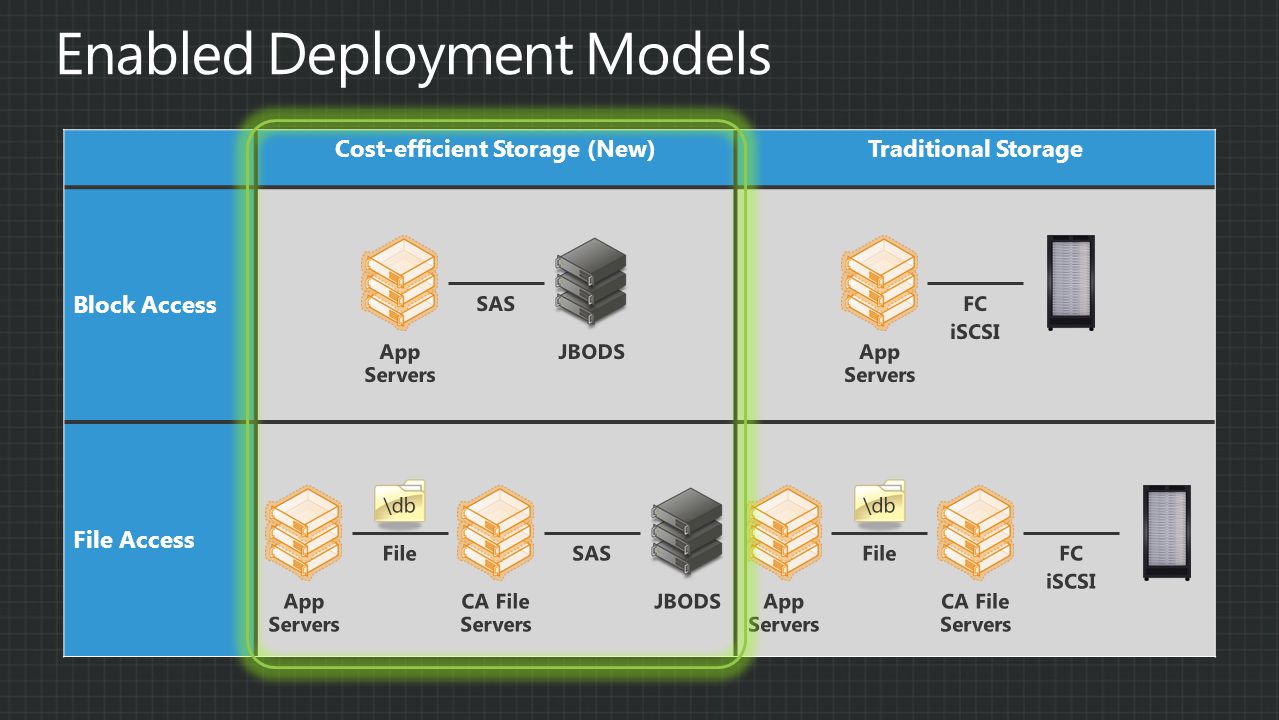Select 'App Servers' text in Traditional File Access cell
This screenshot has width=1279, height=720.
(784, 614)
